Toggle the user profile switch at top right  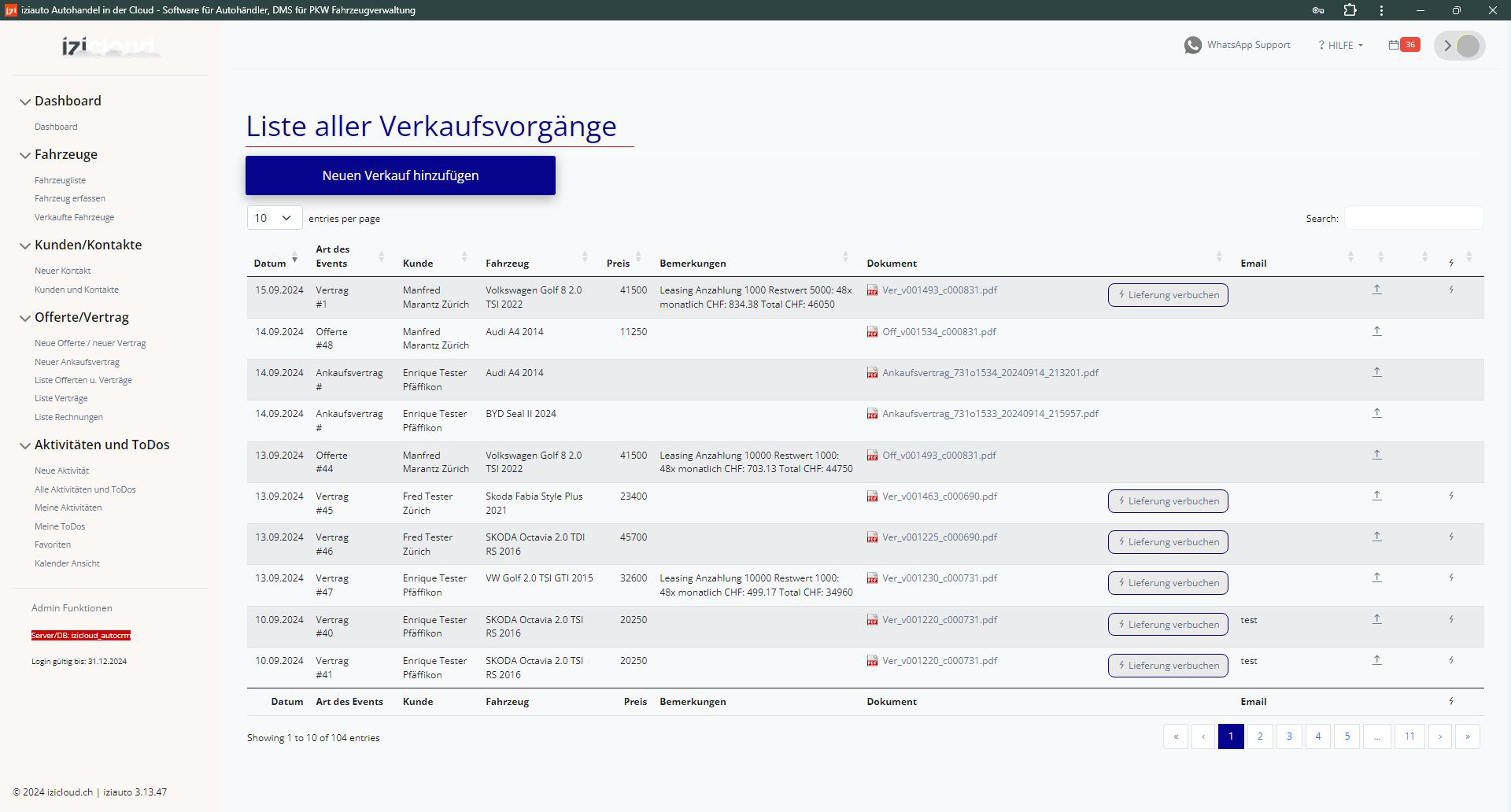(x=1460, y=46)
